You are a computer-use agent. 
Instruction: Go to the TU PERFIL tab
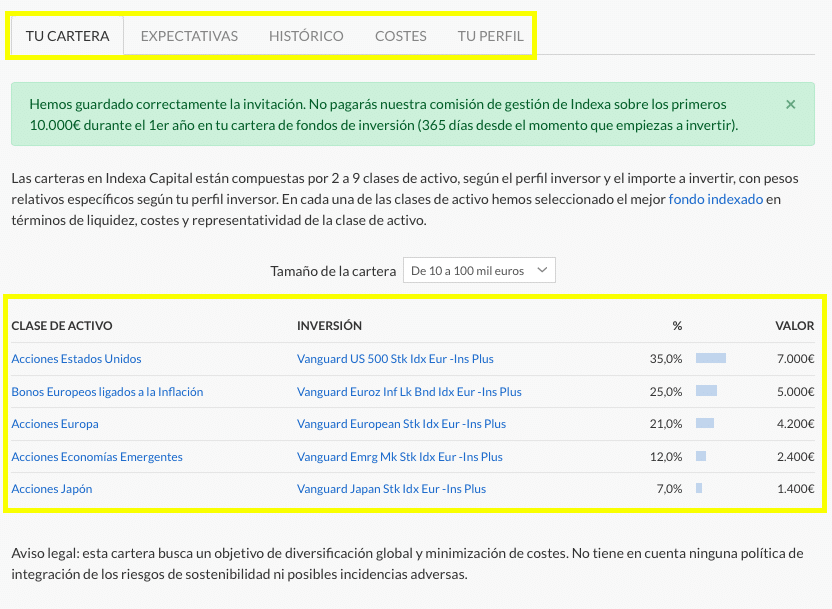pyautogui.click(x=490, y=36)
